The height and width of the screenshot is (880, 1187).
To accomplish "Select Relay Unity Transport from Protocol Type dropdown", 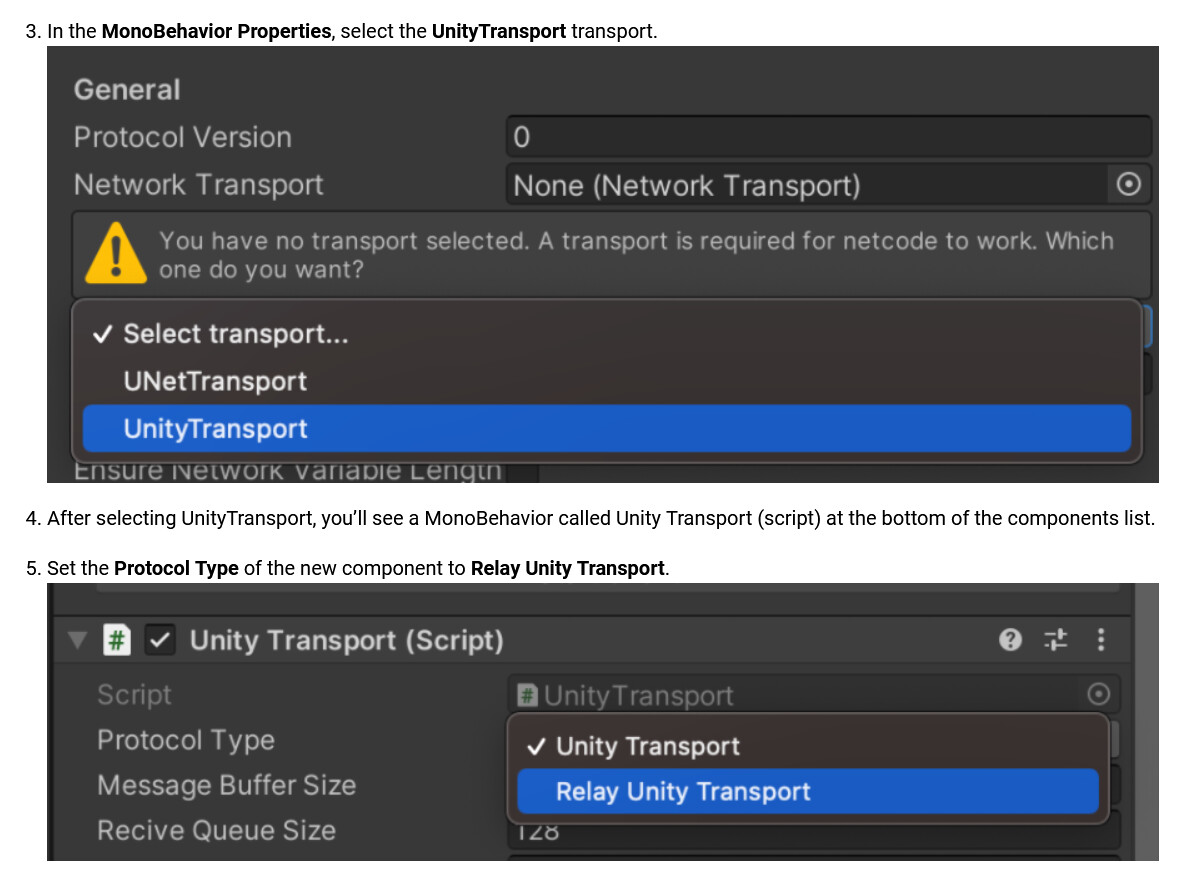I will tap(681, 791).
